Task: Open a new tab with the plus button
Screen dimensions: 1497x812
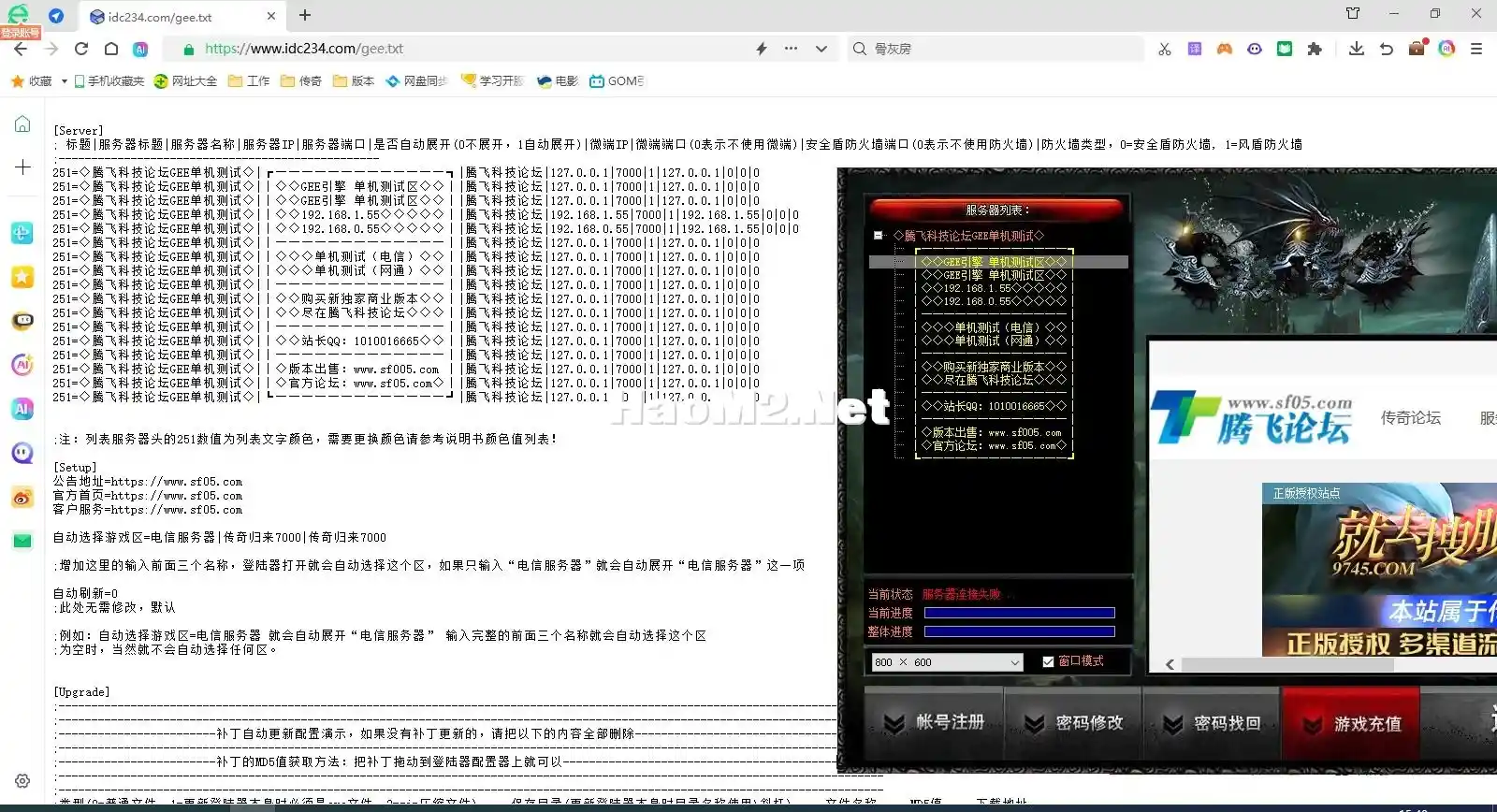Action: point(305,15)
